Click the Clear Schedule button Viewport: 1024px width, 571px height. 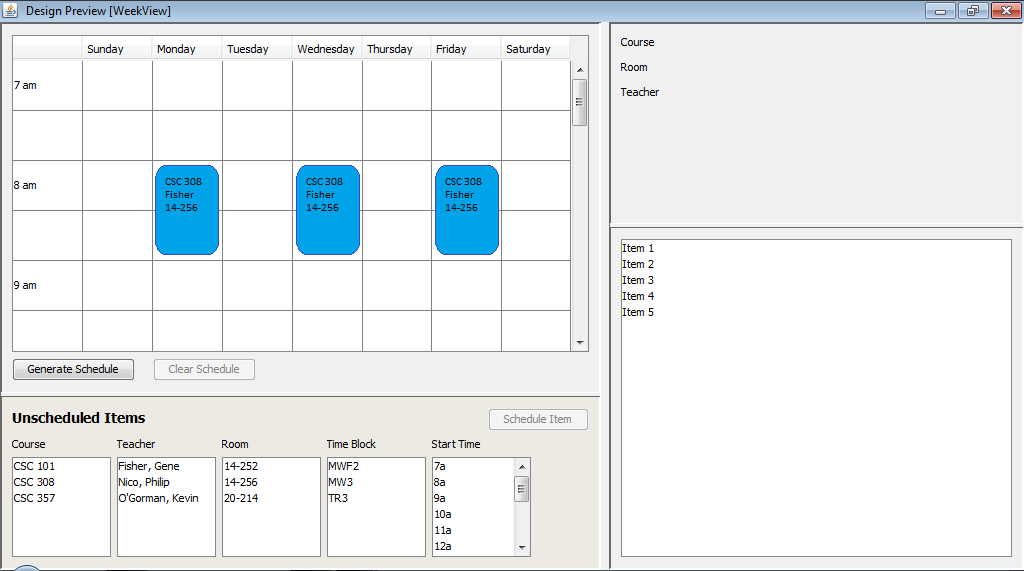point(204,369)
